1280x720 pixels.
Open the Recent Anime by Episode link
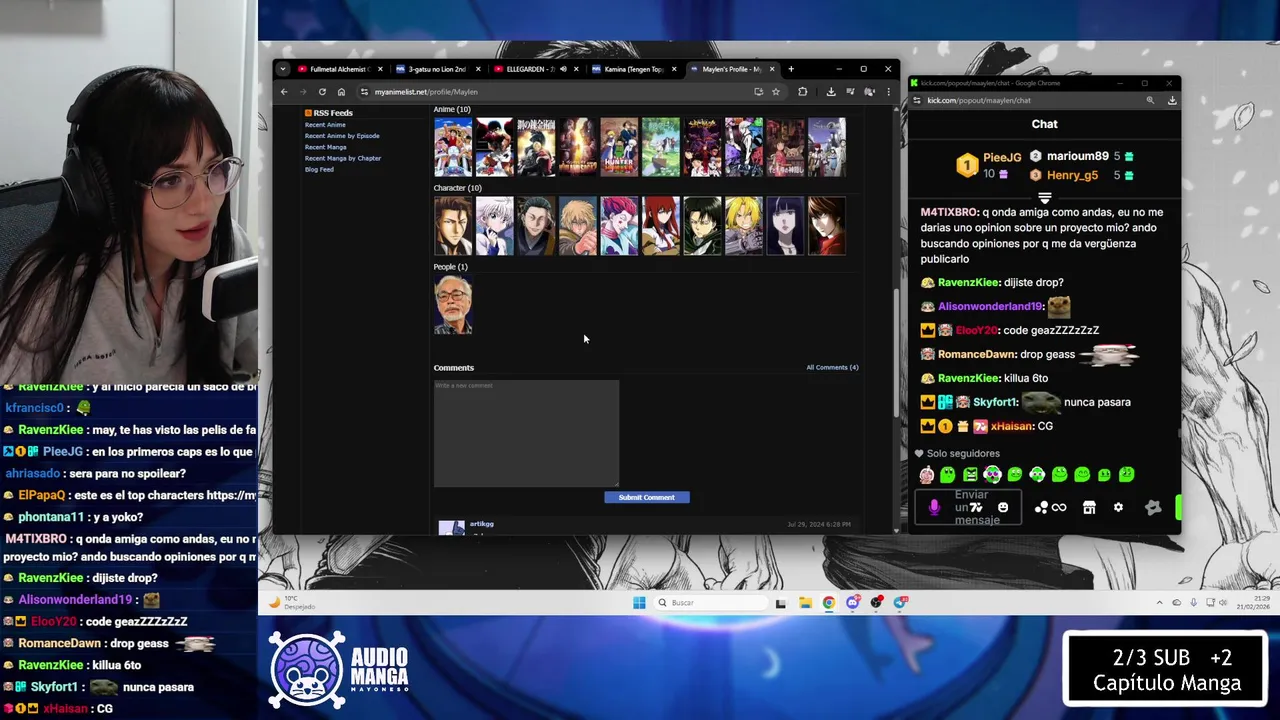[342, 136]
